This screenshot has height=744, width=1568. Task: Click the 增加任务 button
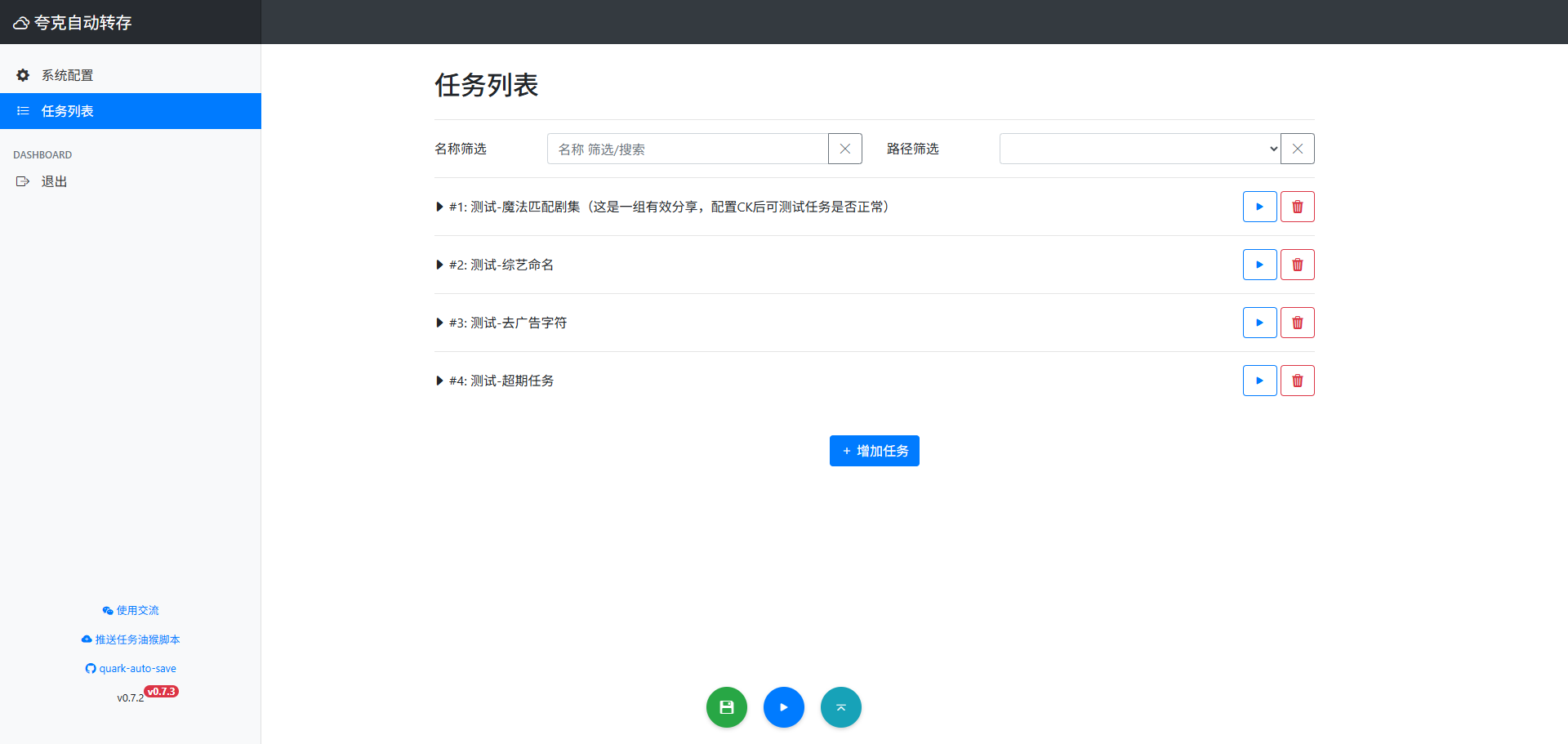[874, 451]
